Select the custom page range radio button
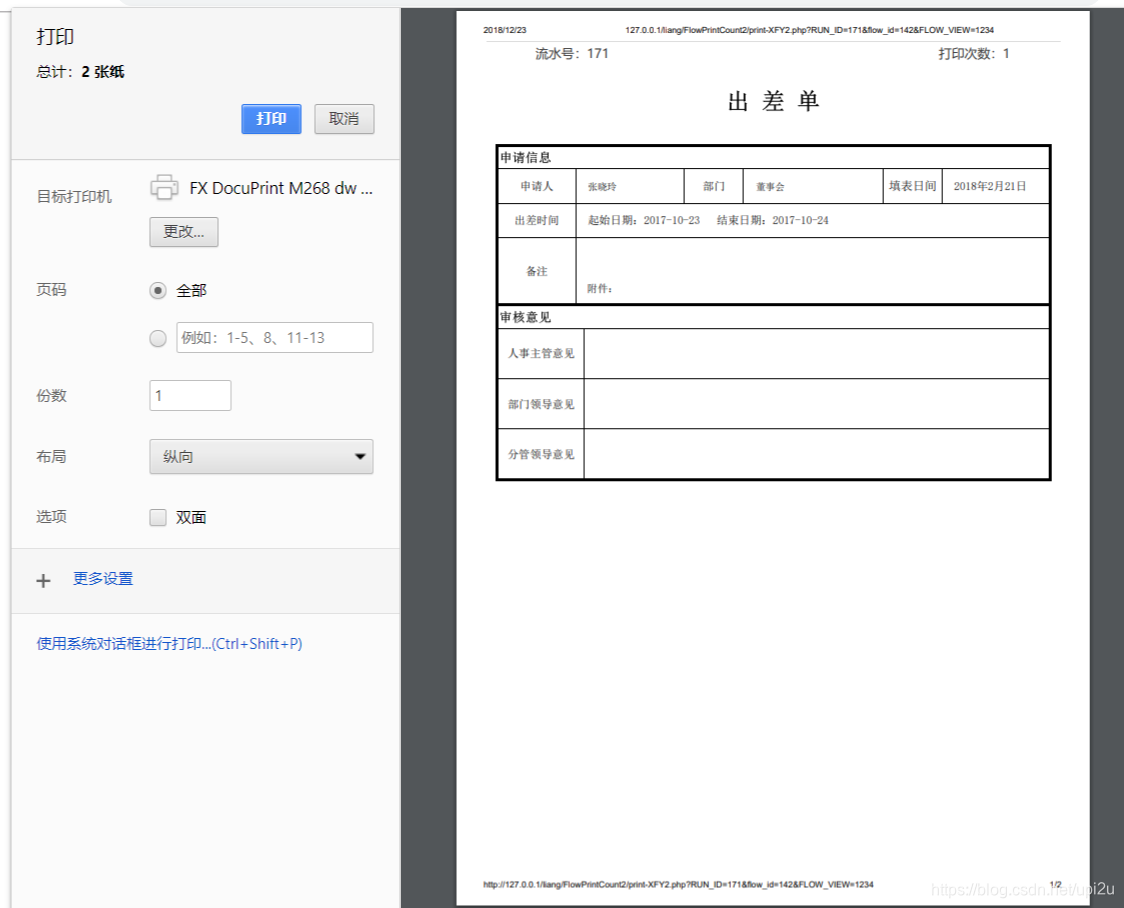 click(157, 338)
